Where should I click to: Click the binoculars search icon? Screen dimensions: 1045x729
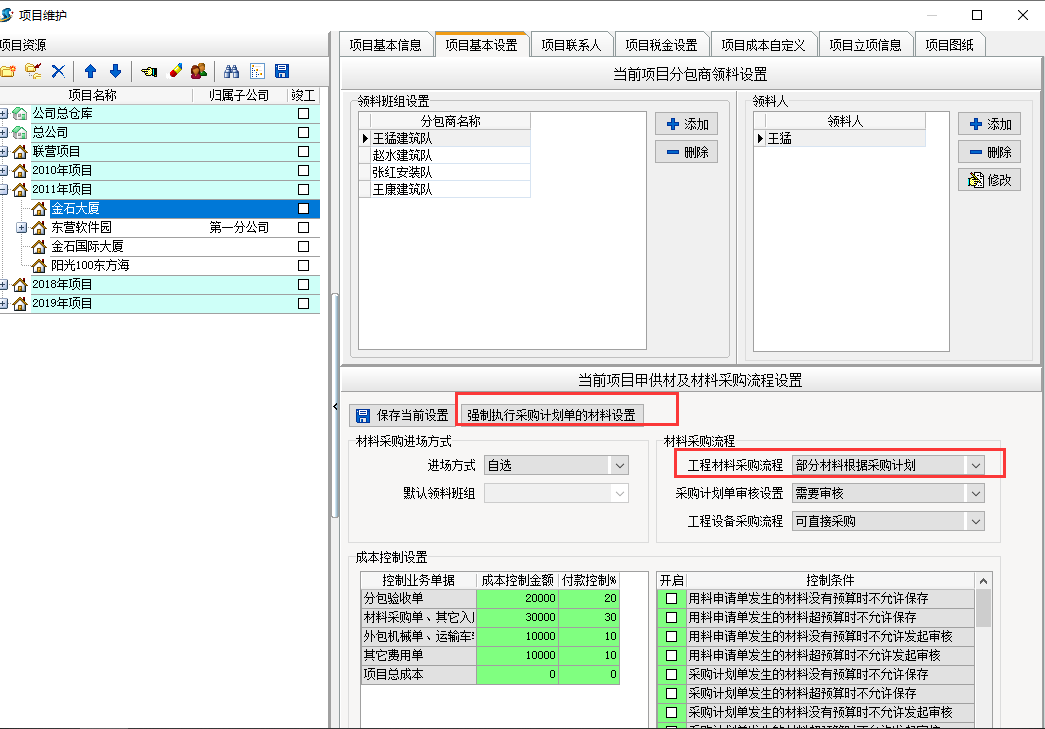tap(231, 71)
